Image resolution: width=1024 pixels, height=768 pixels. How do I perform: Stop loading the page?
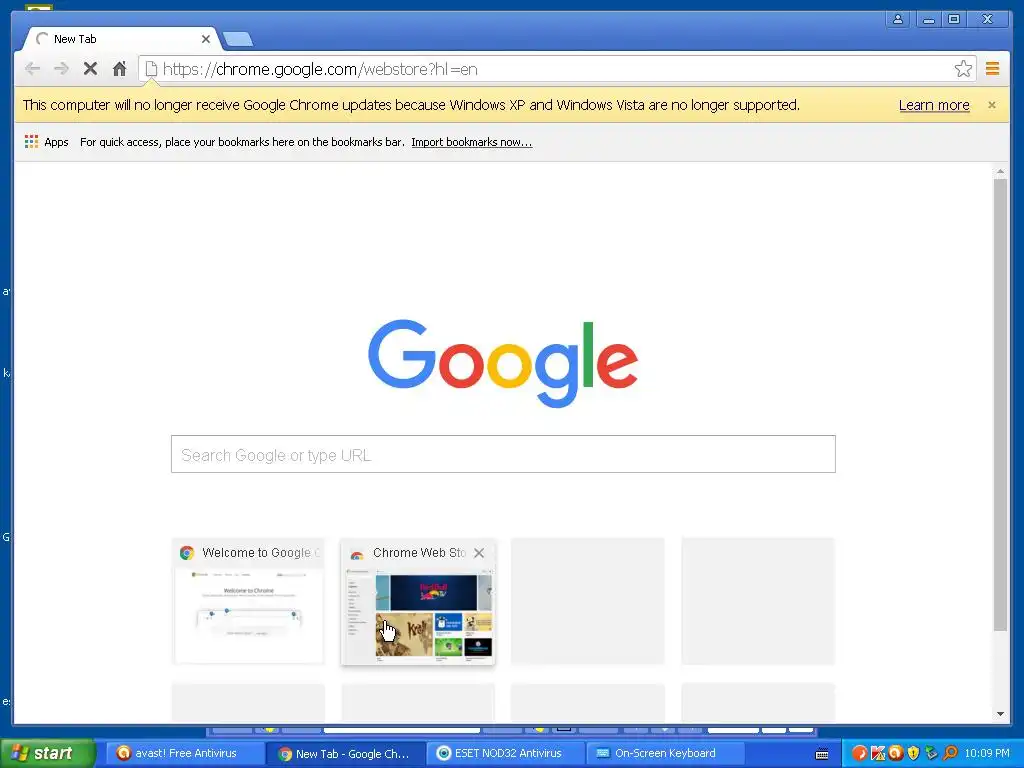click(x=90, y=69)
